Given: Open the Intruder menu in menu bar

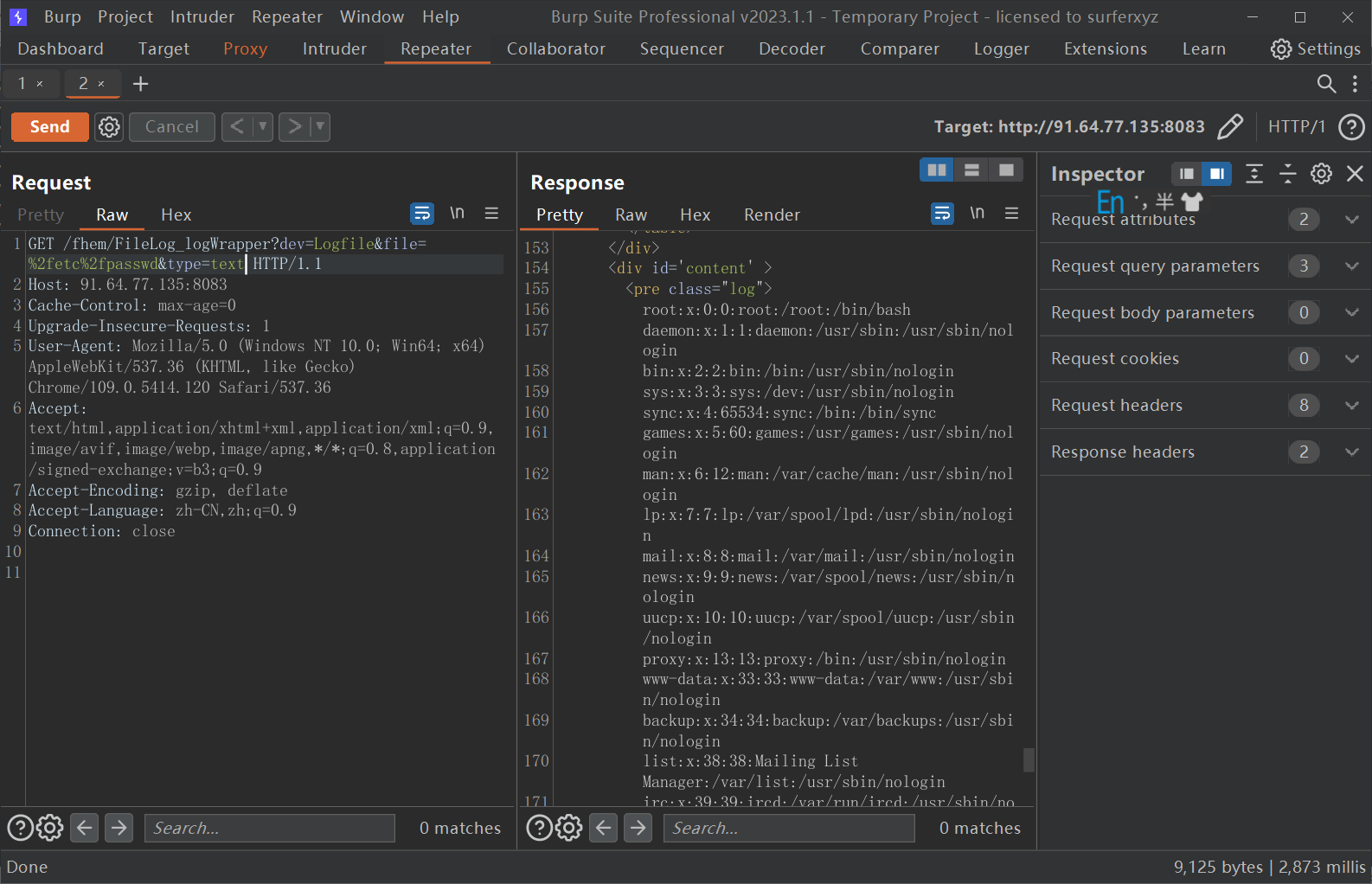Looking at the screenshot, I should coord(202,16).
